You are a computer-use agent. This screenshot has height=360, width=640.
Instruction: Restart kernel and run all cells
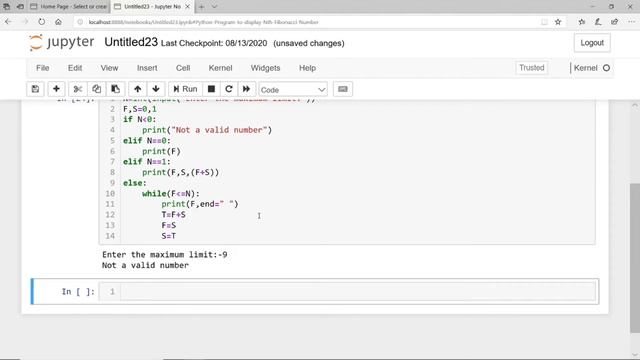pos(247,89)
